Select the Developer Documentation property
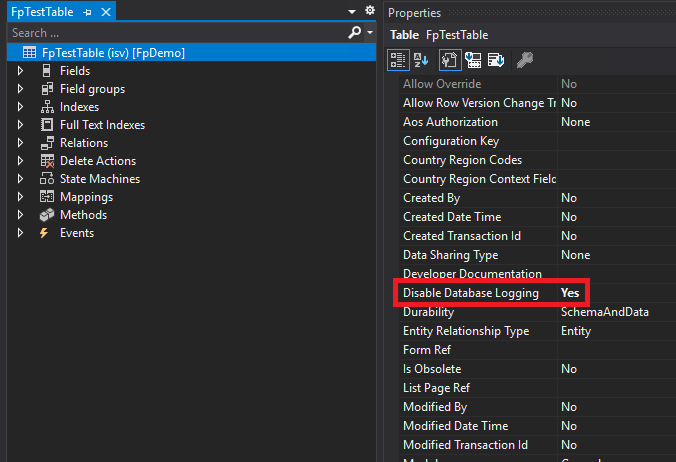The image size is (676, 462). 472,274
